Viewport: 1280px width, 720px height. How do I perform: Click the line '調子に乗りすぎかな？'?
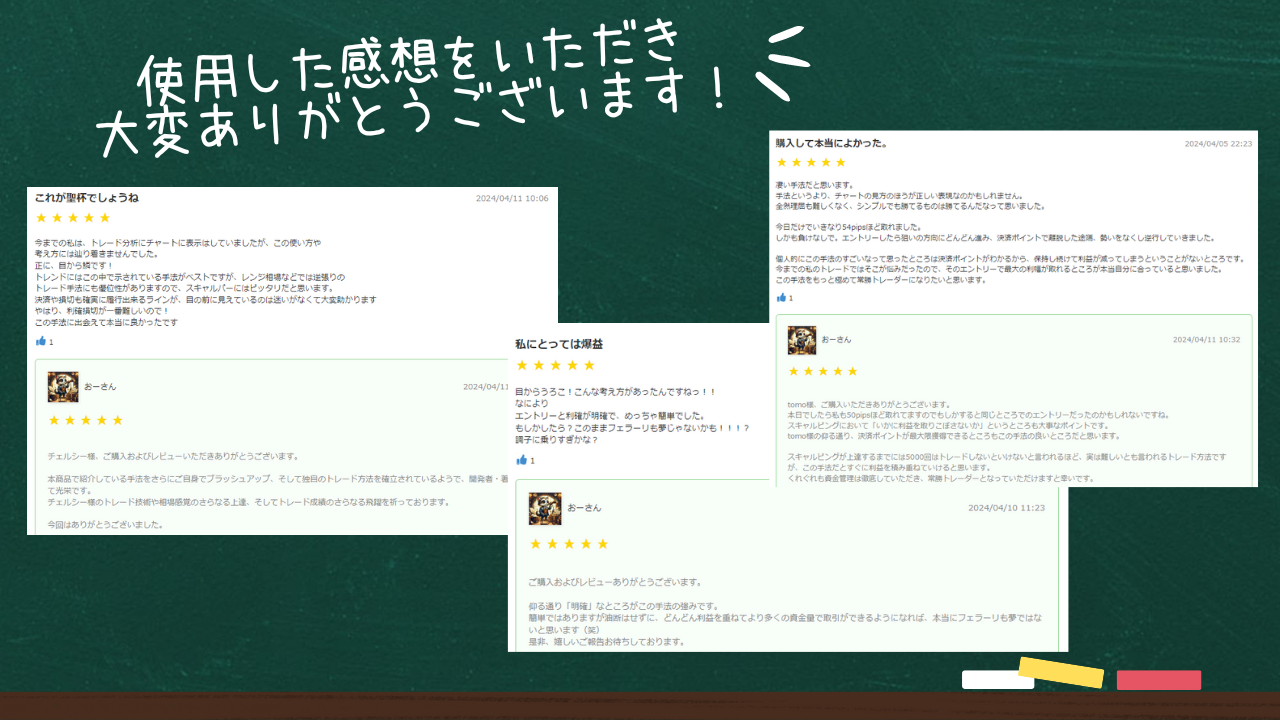point(557,440)
